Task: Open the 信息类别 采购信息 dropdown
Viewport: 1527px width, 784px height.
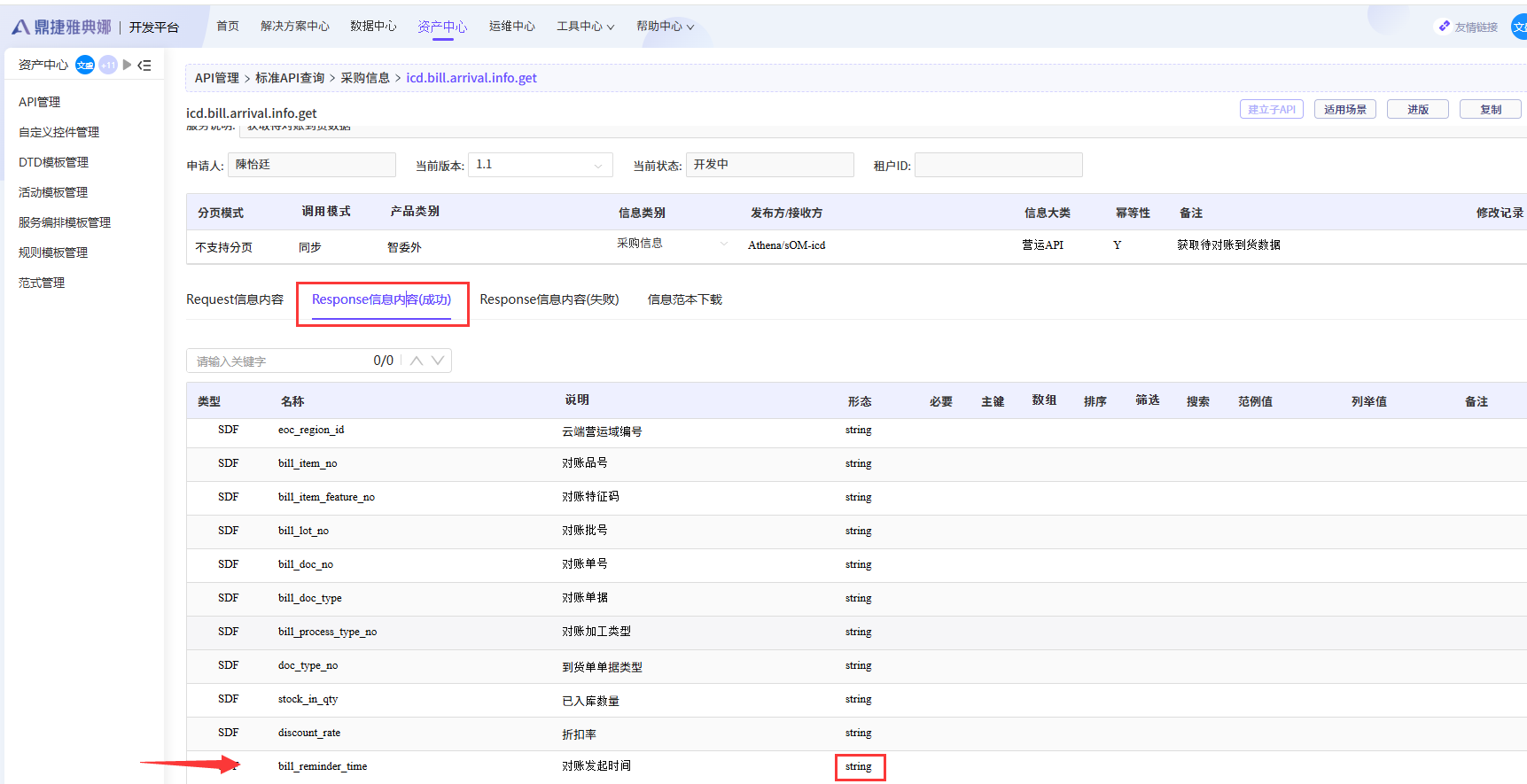Action: click(673, 244)
